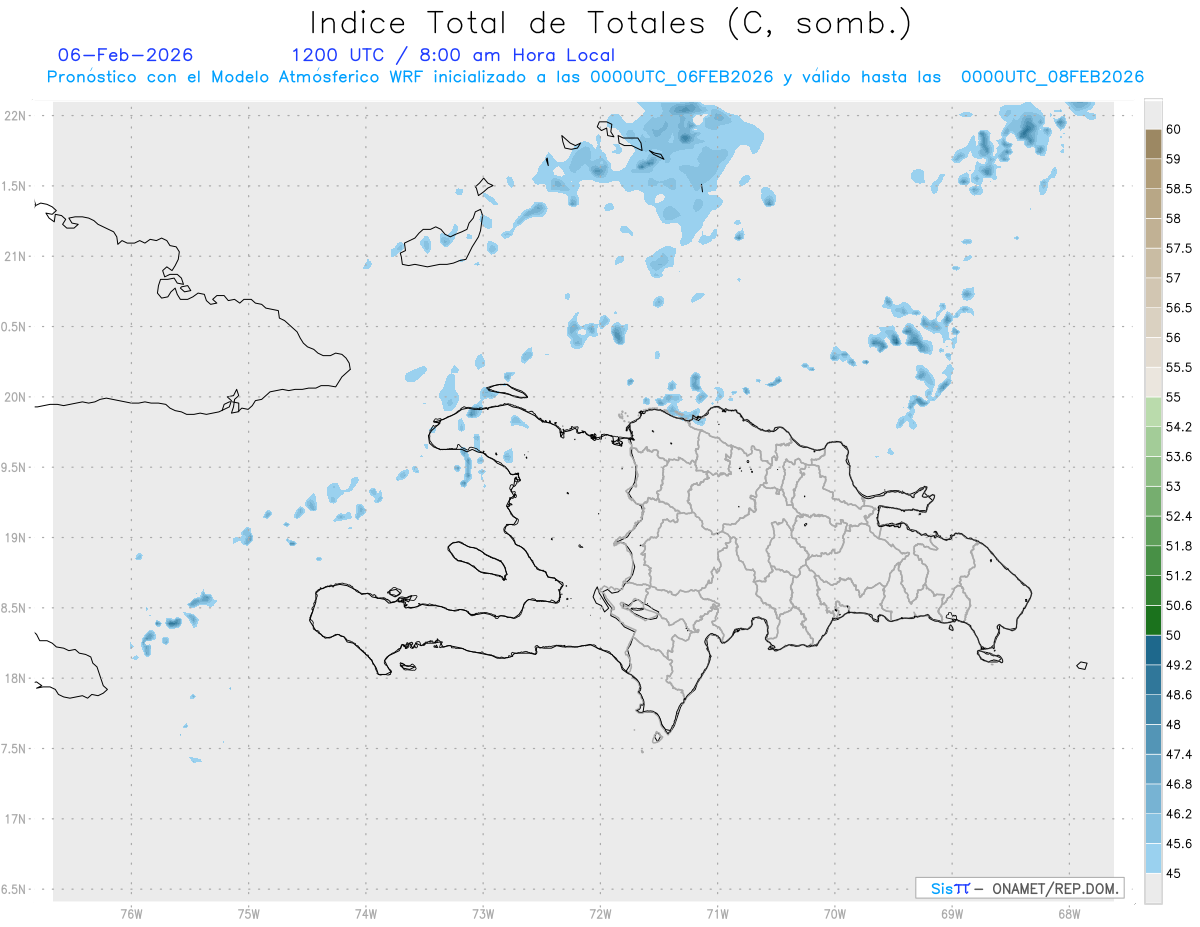Screen dimensions: 1200x927
Task: Click the date label 06-Feb-2026
Action: tap(126, 55)
